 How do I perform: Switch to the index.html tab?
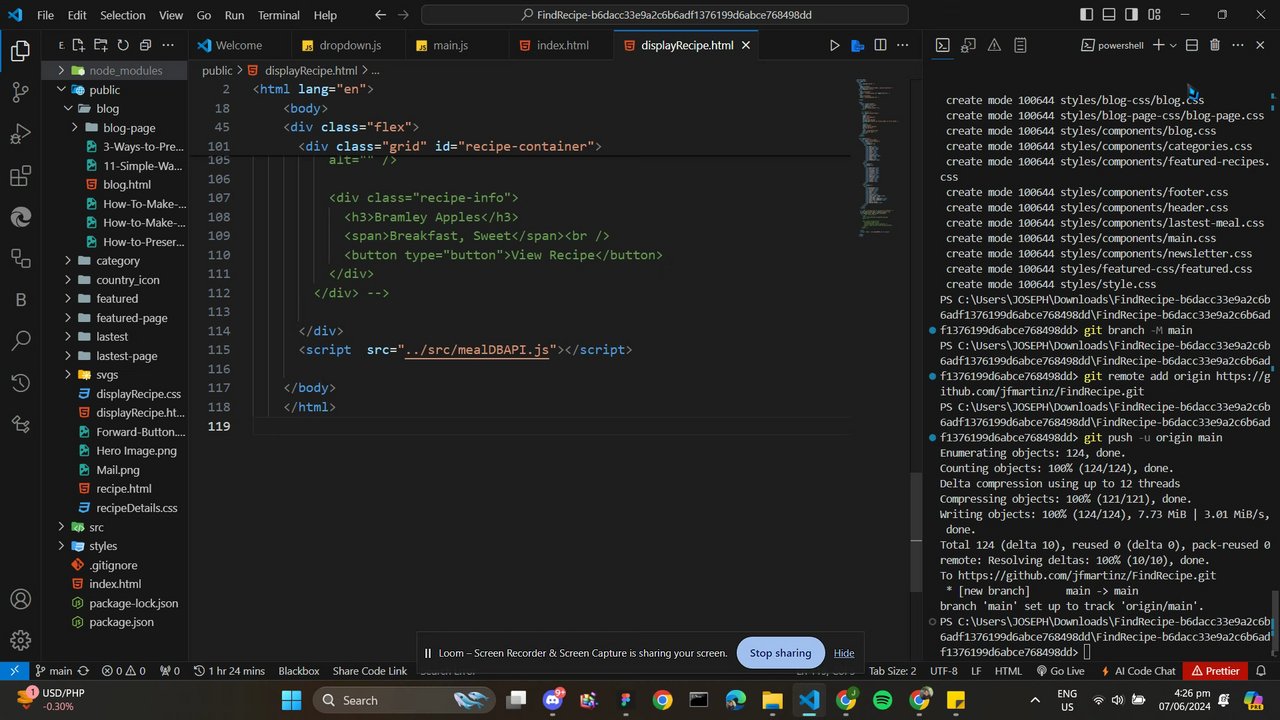pyautogui.click(x=562, y=45)
